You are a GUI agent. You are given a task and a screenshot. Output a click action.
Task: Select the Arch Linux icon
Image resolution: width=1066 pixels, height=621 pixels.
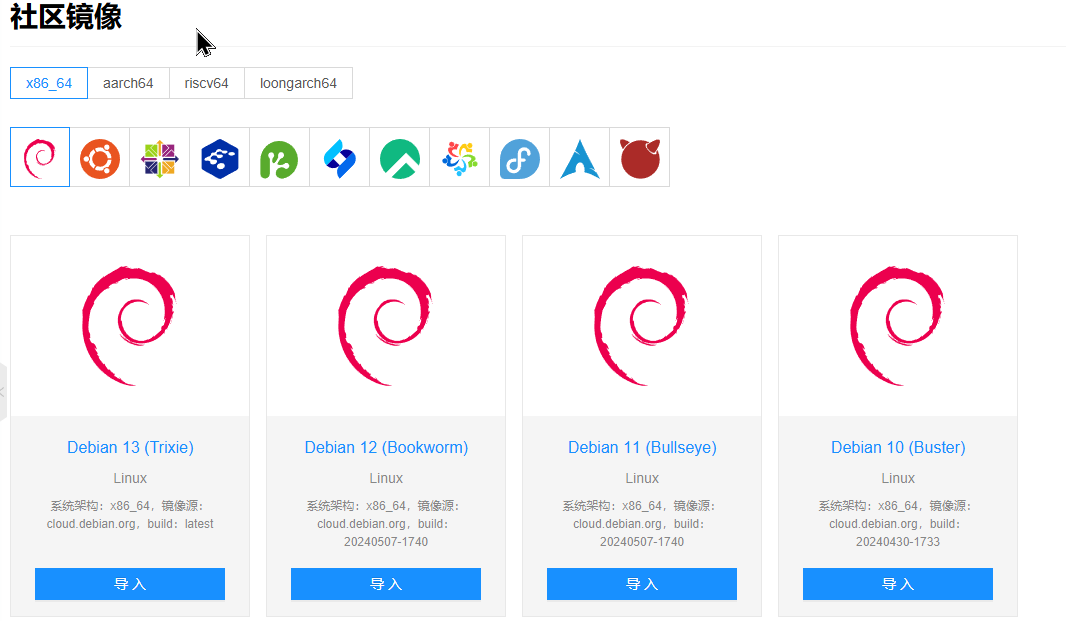tap(580, 157)
